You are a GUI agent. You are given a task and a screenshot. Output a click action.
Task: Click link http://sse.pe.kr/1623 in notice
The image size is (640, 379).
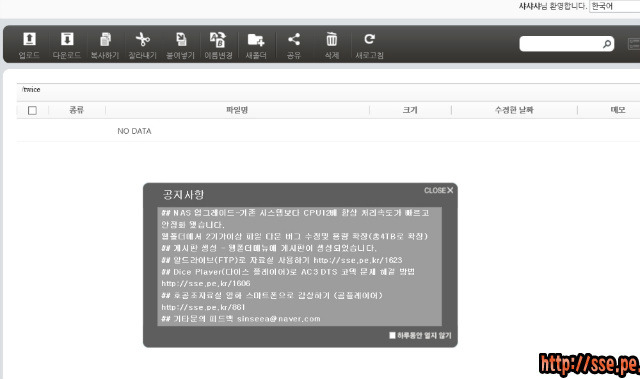tap(358, 260)
